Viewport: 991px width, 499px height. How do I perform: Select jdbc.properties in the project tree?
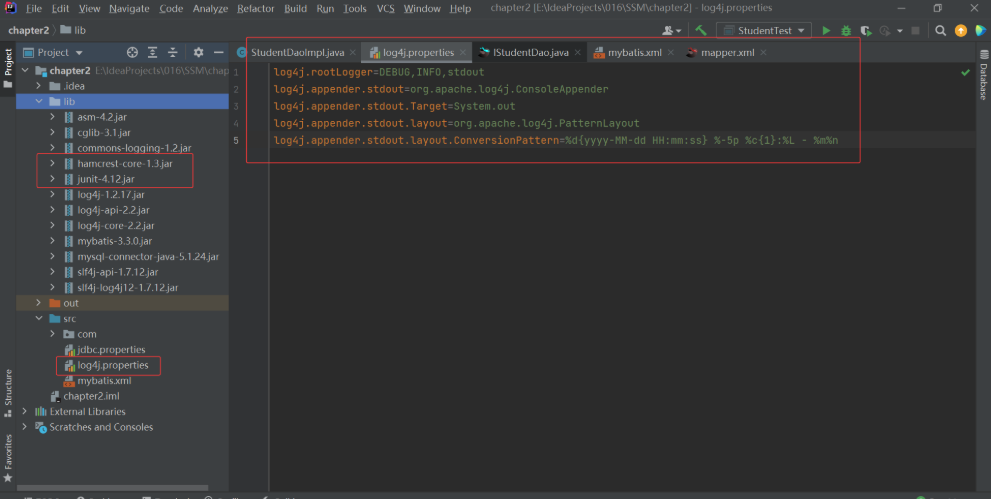(x=111, y=350)
